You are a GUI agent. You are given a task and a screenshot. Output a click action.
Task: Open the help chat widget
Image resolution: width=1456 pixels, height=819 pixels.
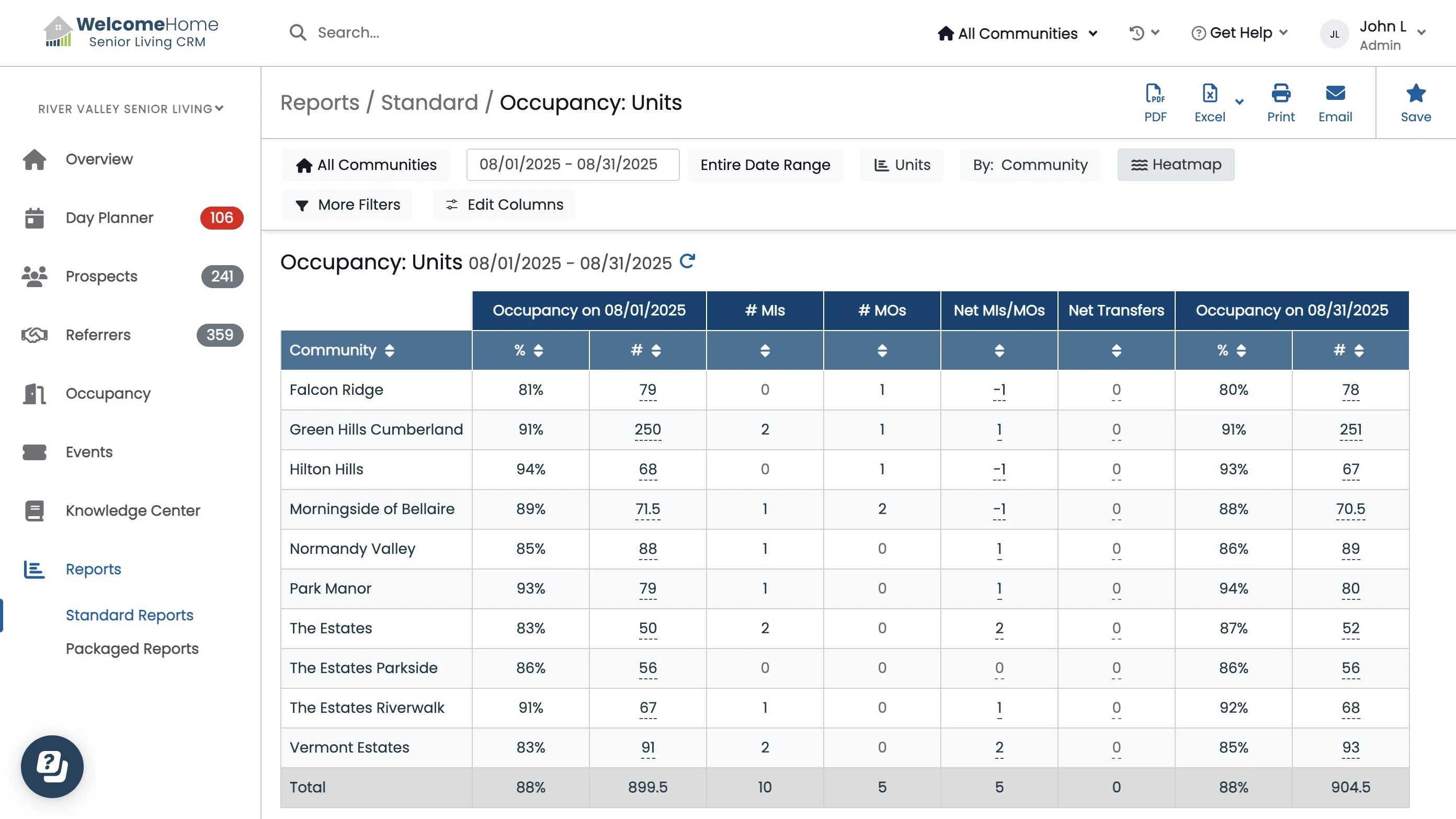point(52,766)
